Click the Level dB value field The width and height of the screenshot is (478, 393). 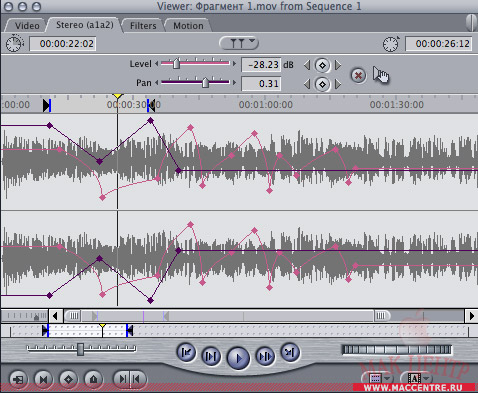(x=261, y=65)
